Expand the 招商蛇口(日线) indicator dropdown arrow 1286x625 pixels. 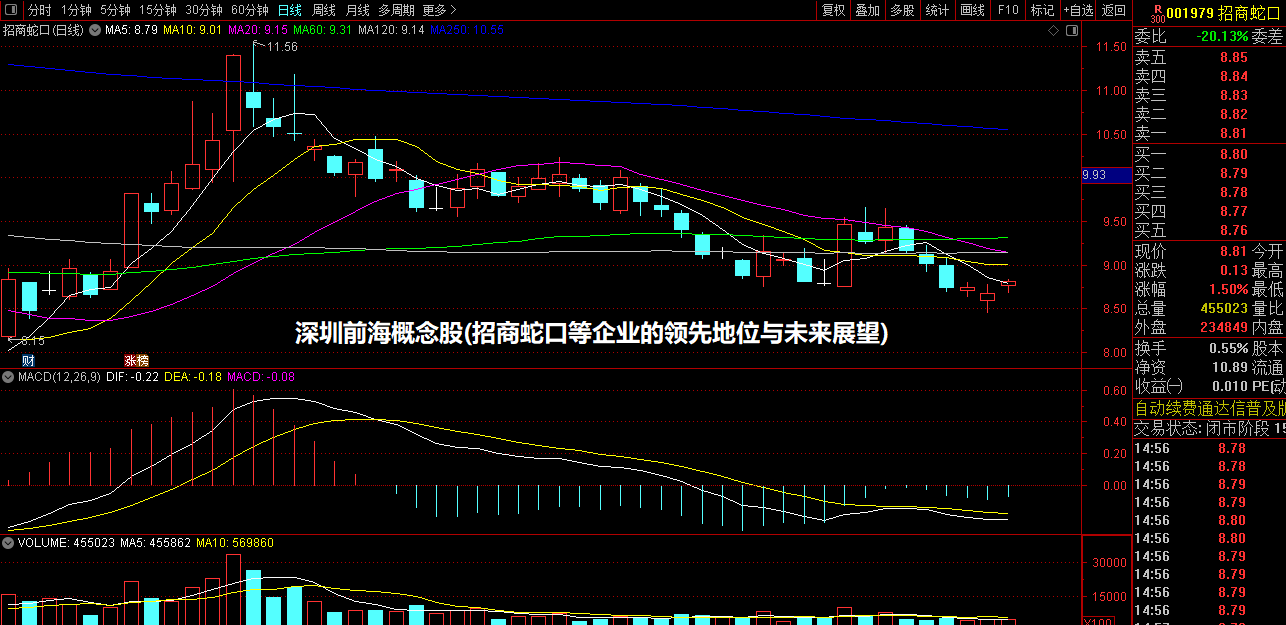[94, 30]
